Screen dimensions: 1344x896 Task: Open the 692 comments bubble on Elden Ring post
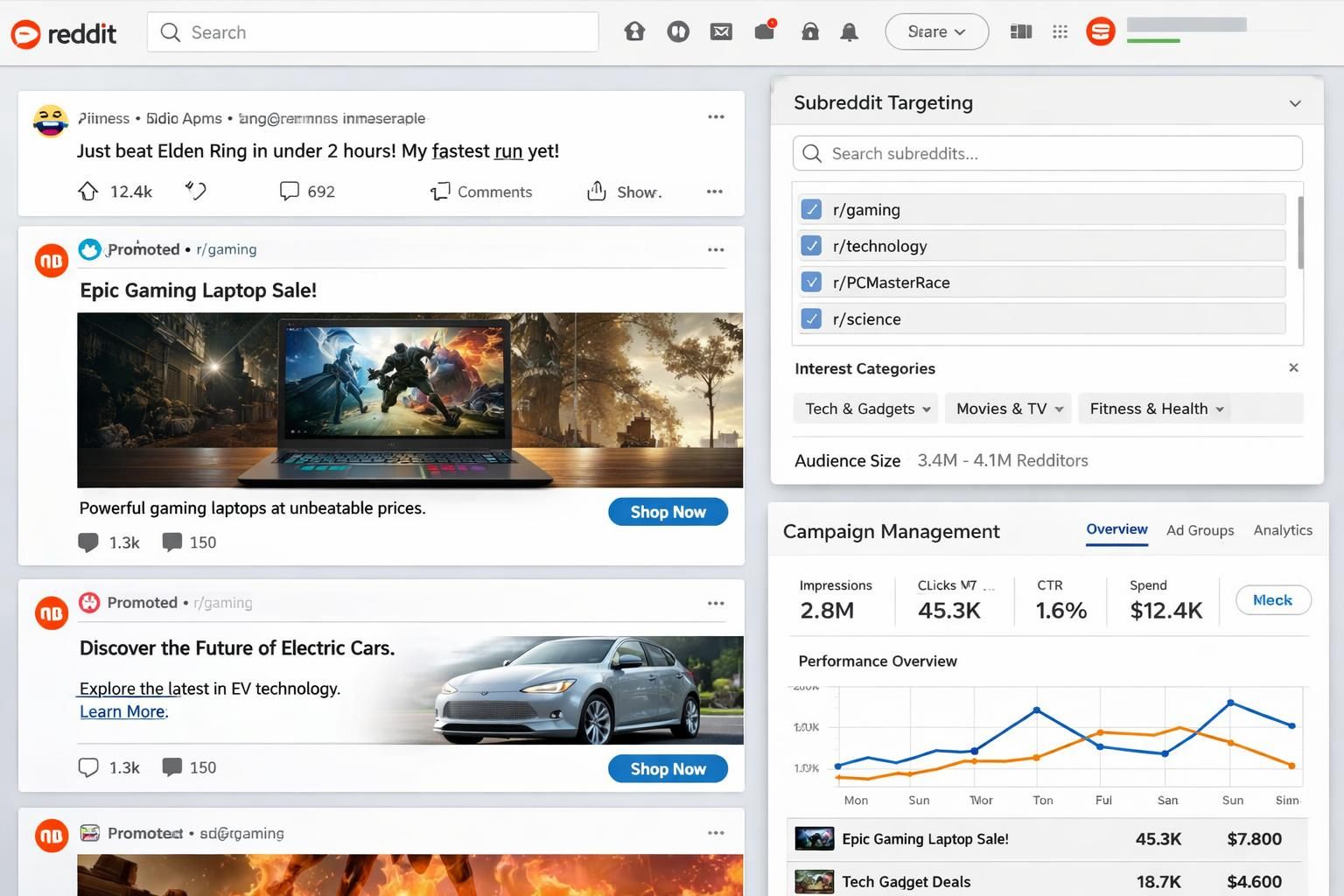point(289,191)
